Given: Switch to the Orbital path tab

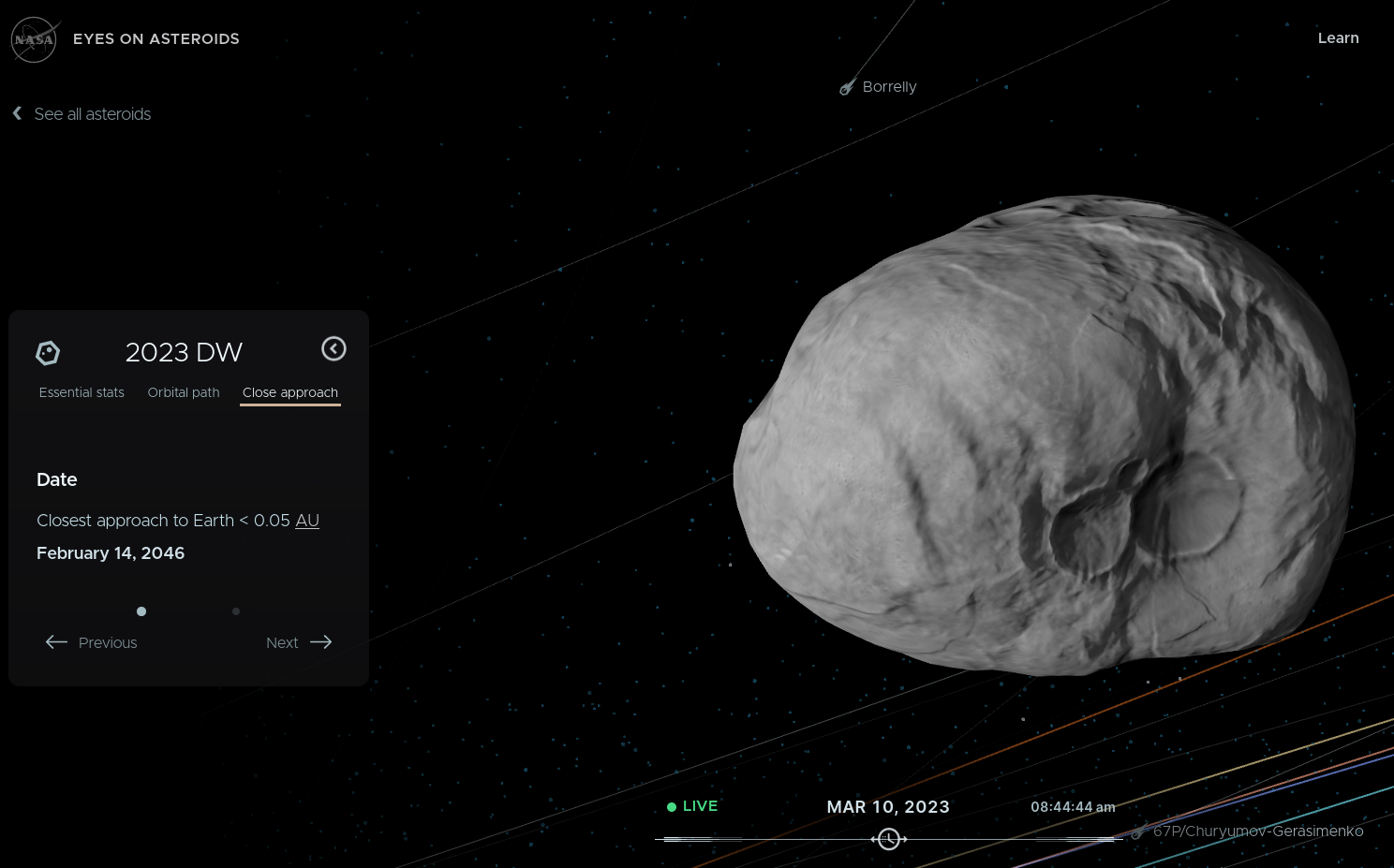Looking at the screenshot, I should pyautogui.click(x=184, y=392).
